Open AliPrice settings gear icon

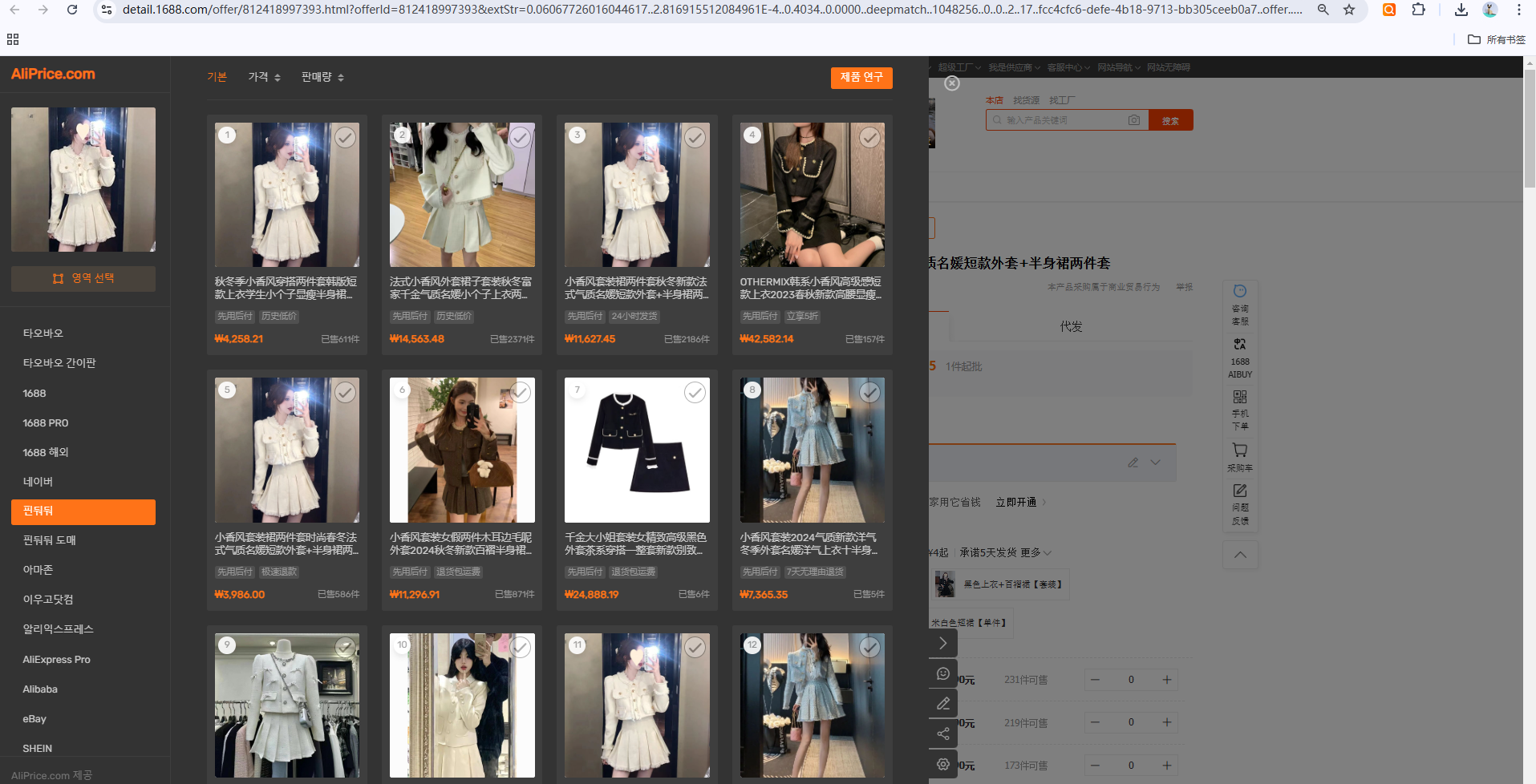pos(943,764)
